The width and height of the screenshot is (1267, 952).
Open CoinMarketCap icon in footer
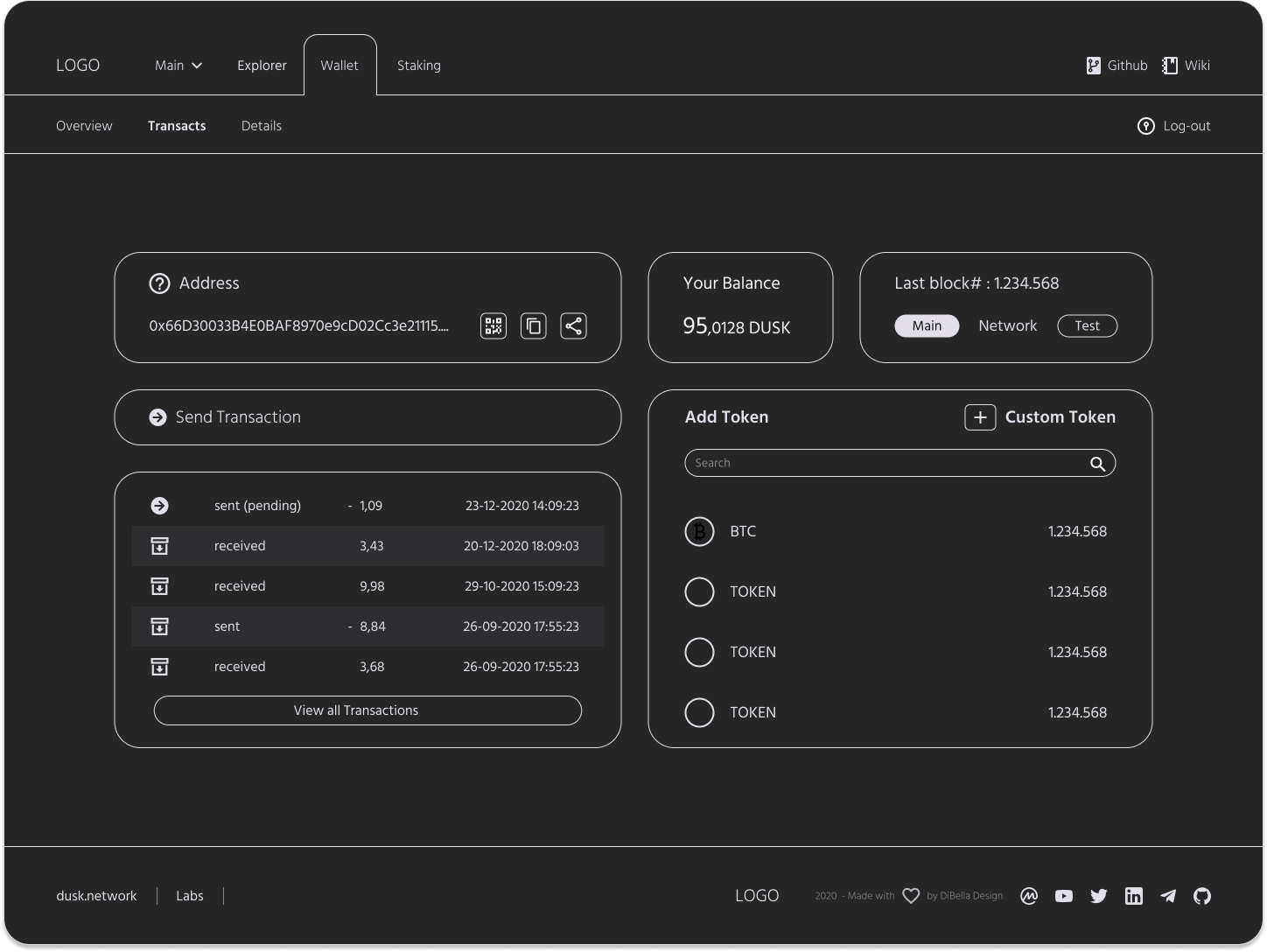(1029, 896)
